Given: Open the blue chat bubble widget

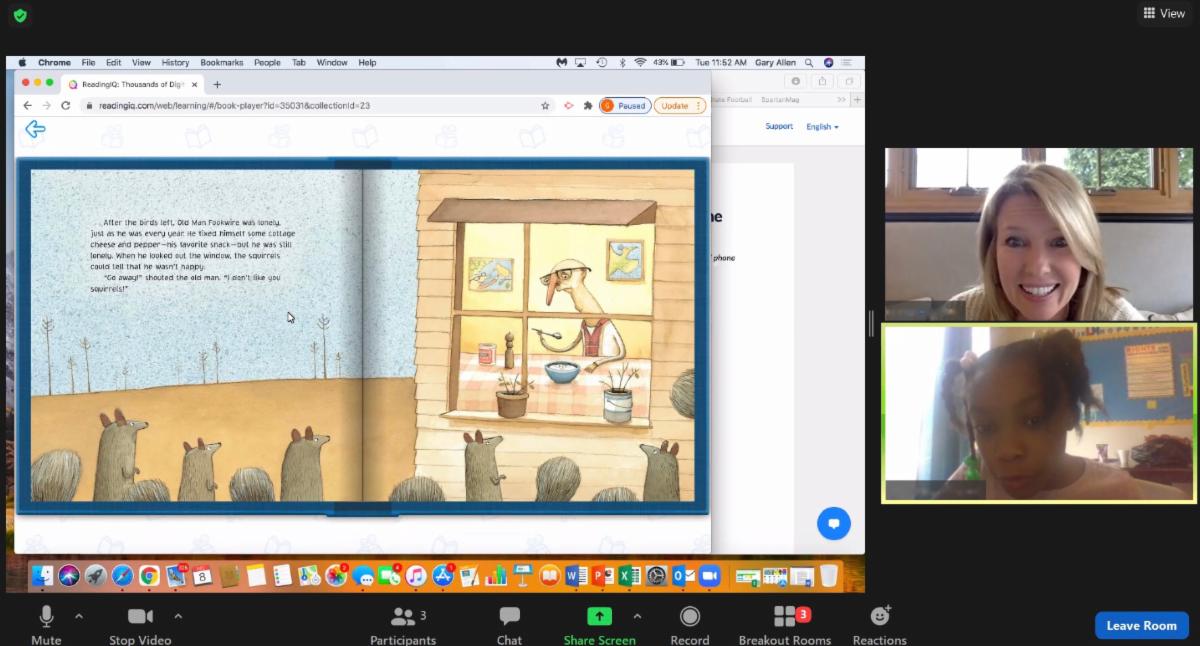Looking at the screenshot, I should click(x=833, y=523).
